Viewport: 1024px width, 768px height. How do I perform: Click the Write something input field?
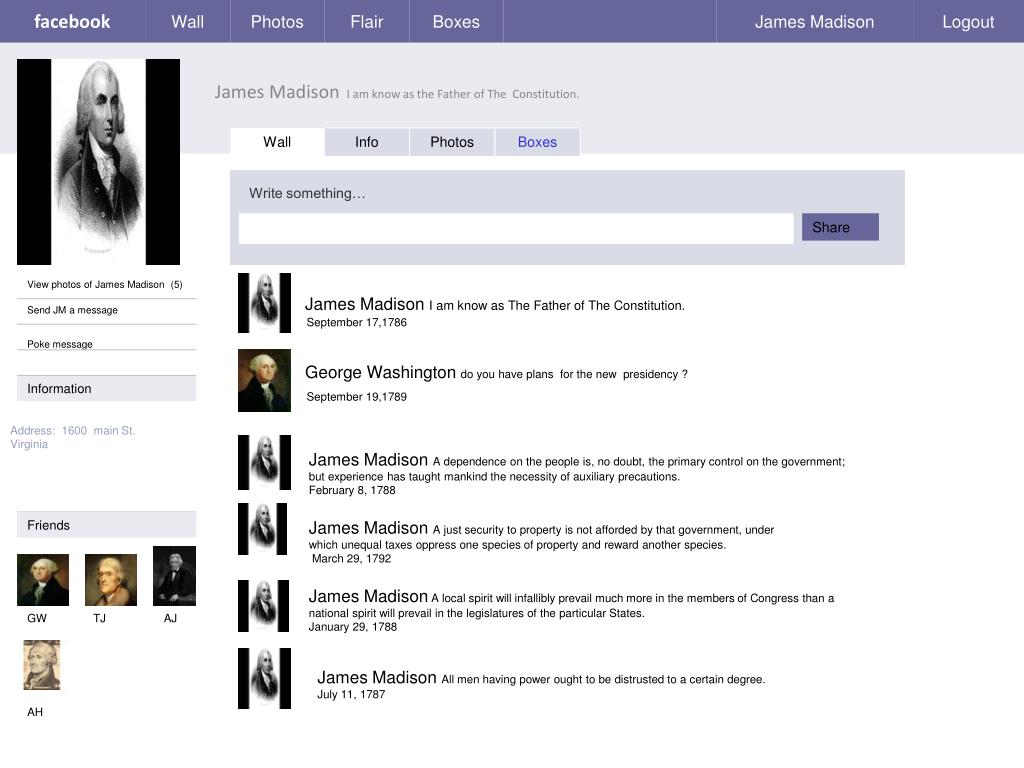pyautogui.click(x=516, y=229)
